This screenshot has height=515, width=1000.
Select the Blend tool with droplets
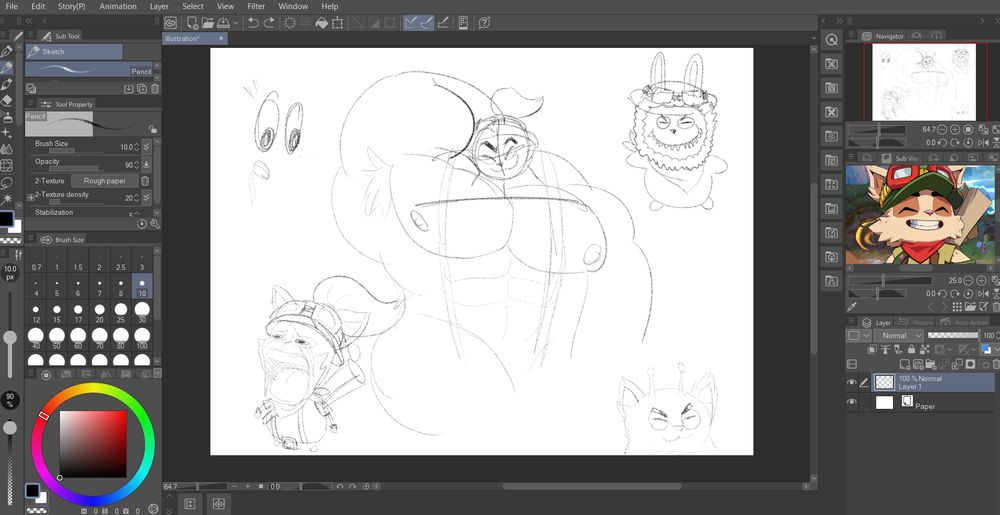pyautogui.click(x=6, y=149)
